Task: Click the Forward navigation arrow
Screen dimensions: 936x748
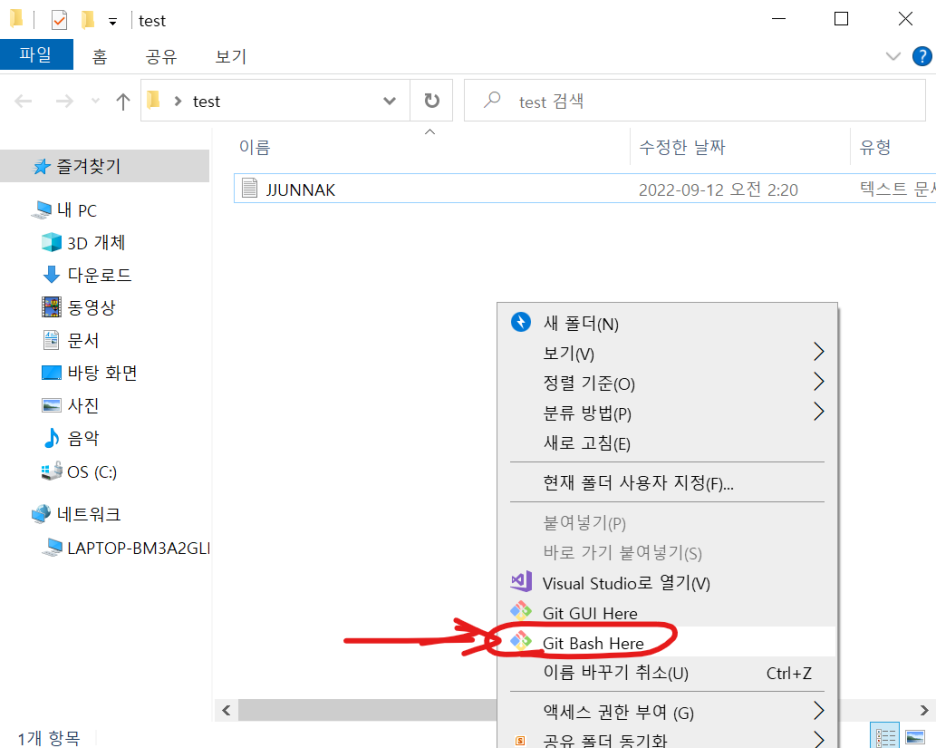Action: click(64, 101)
